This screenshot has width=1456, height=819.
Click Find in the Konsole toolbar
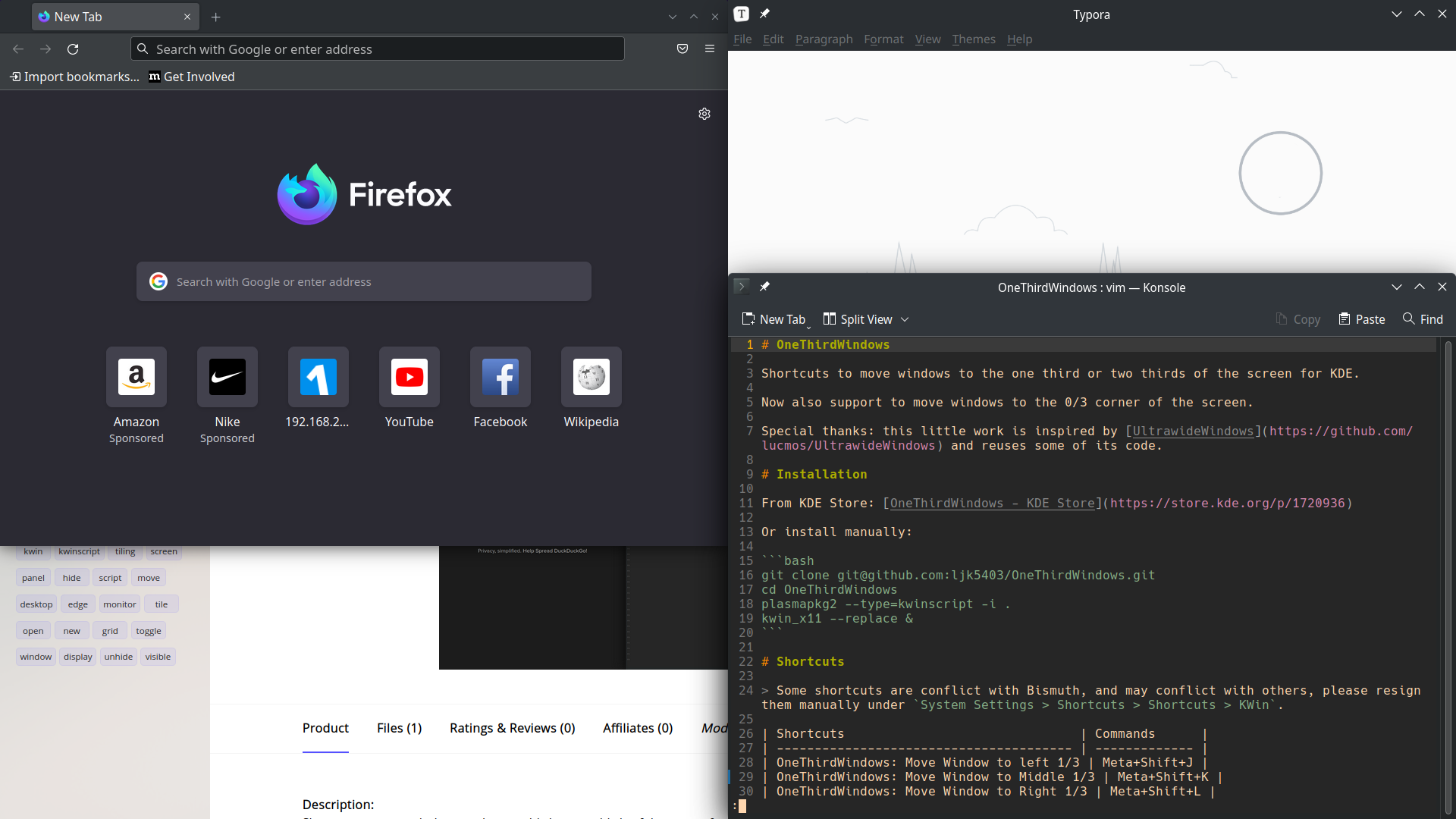[x=1423, y=319]
